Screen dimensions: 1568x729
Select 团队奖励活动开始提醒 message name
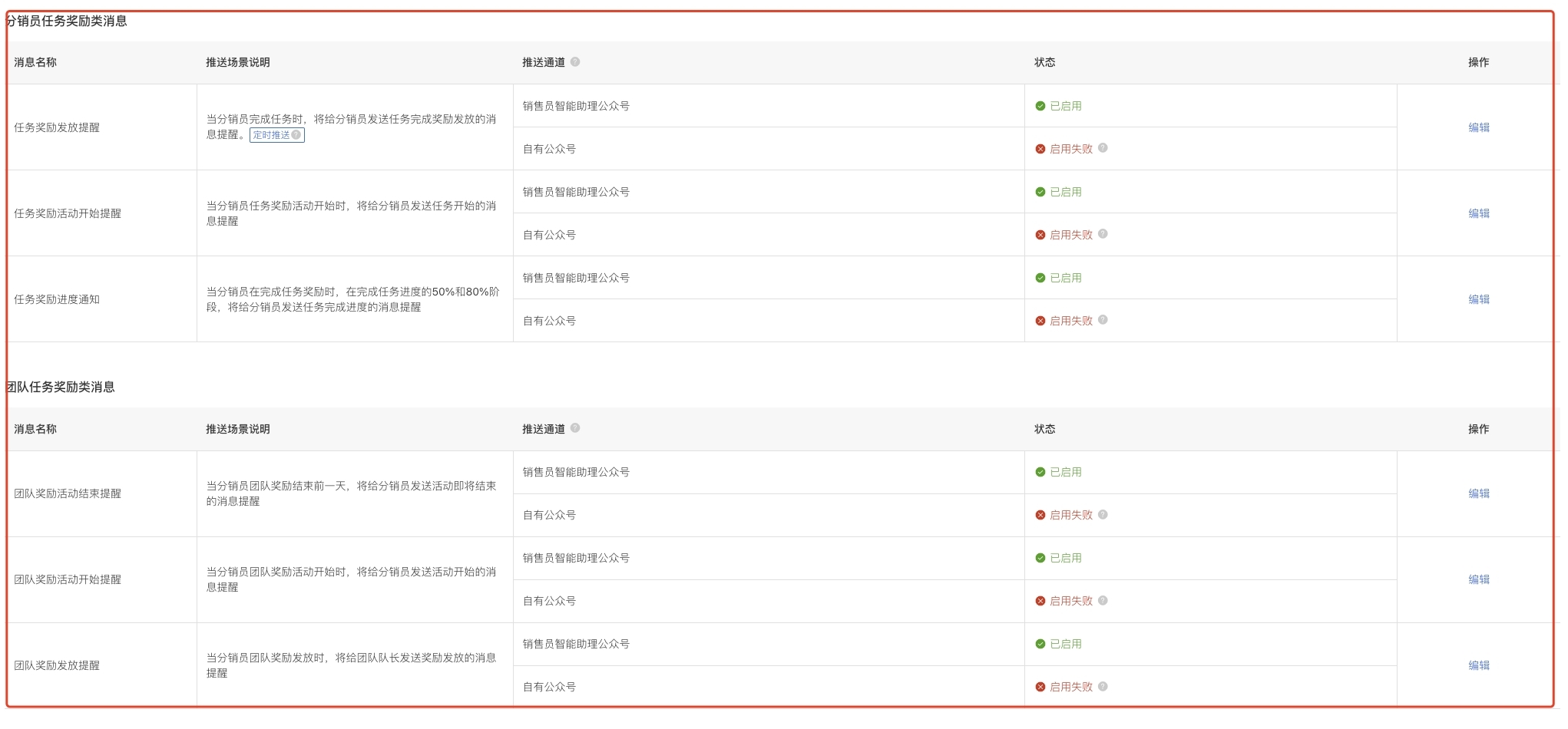[68, 579]
